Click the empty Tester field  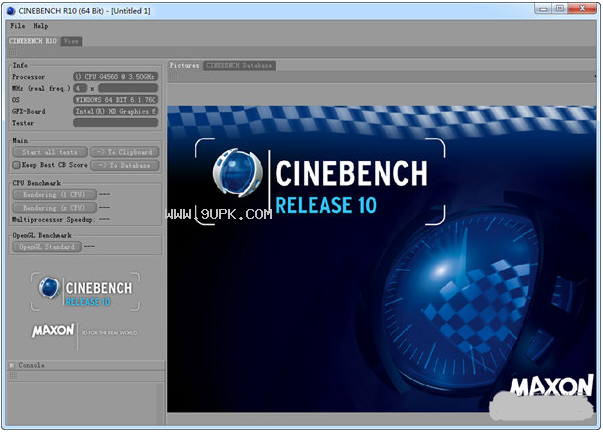coord(115,123)
